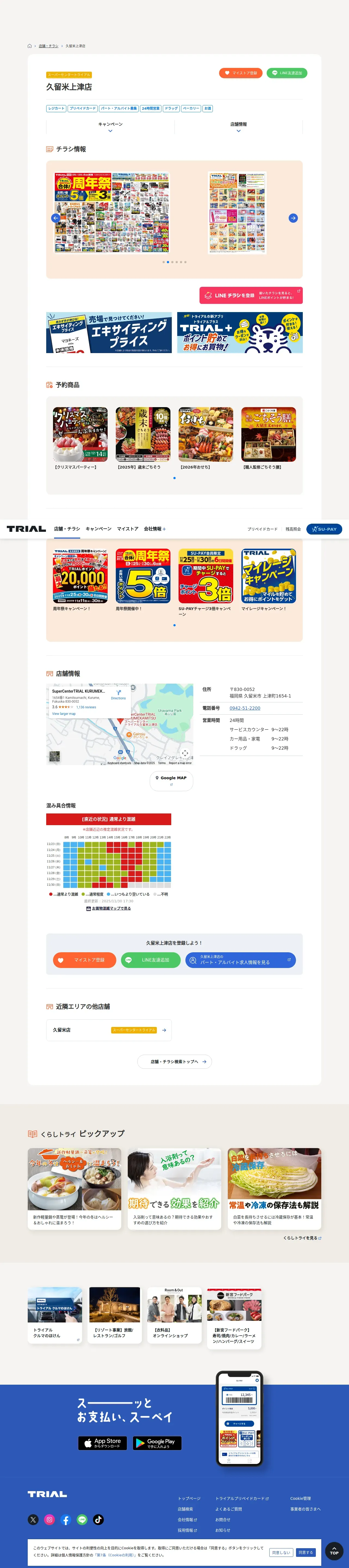The height and width of the screenshot is (1568, 349).
Task: Open the 1,136 reviews link in the map
Action: 86,707
